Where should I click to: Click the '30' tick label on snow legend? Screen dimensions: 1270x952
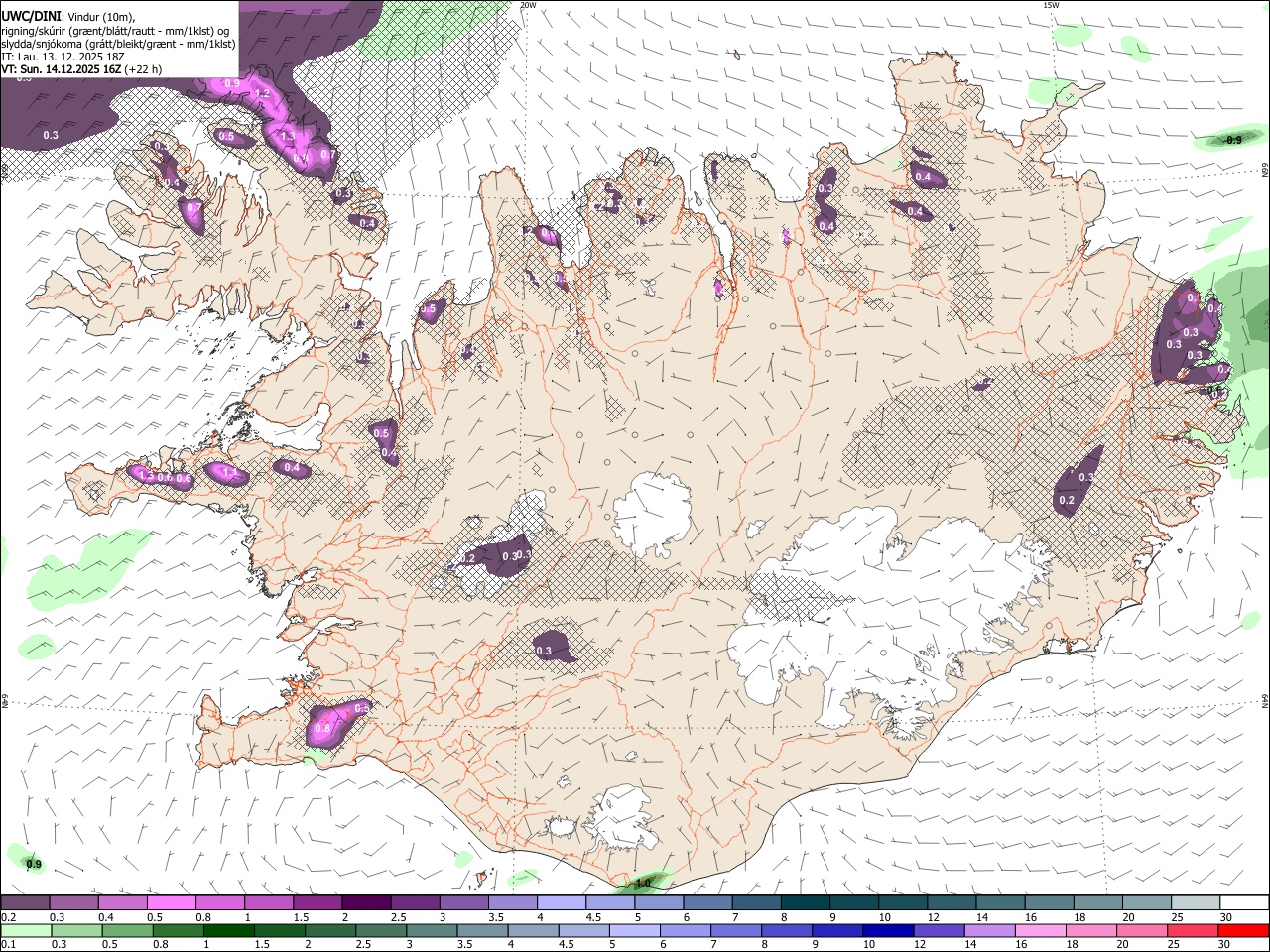pyautogui.click(x=1226, y=917)
